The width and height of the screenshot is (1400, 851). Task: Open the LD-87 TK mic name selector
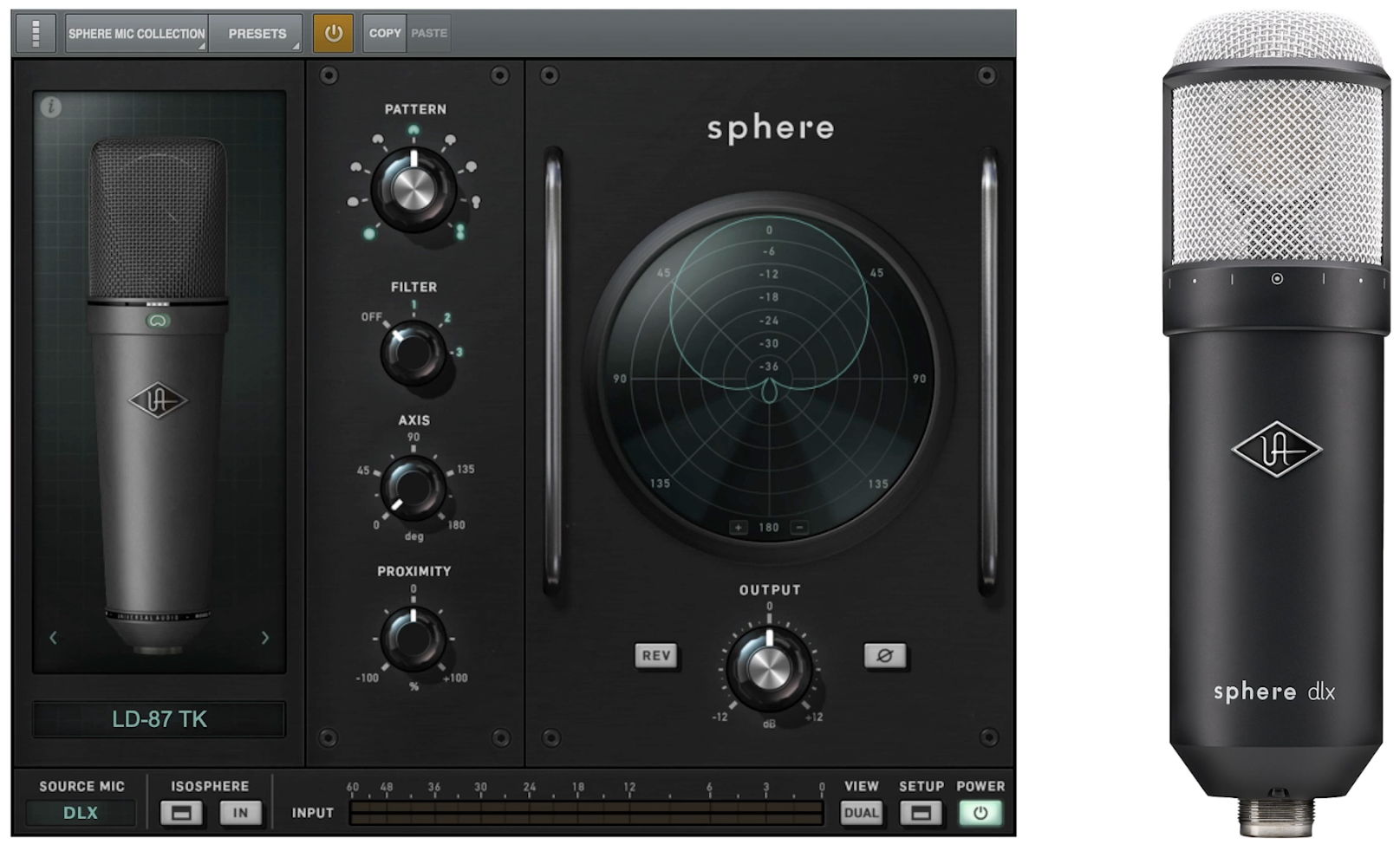(159, 719)
